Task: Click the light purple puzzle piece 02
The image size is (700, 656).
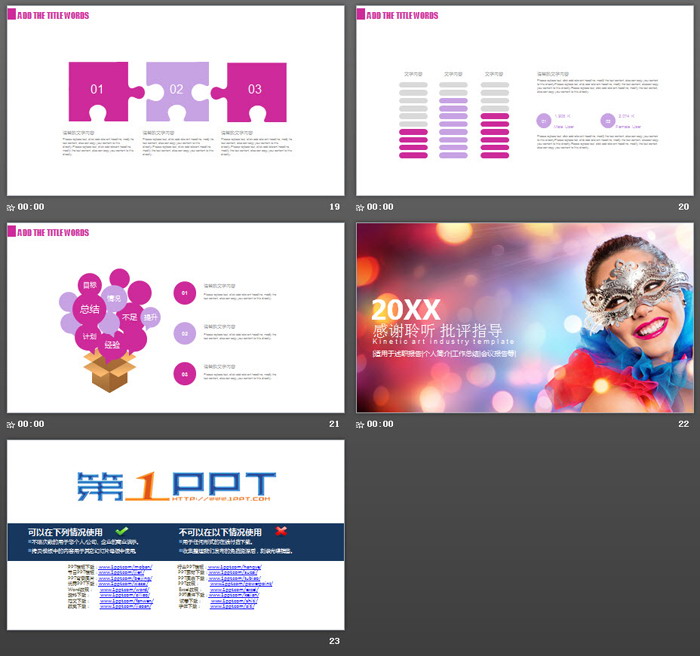Action: pos(177,90)
